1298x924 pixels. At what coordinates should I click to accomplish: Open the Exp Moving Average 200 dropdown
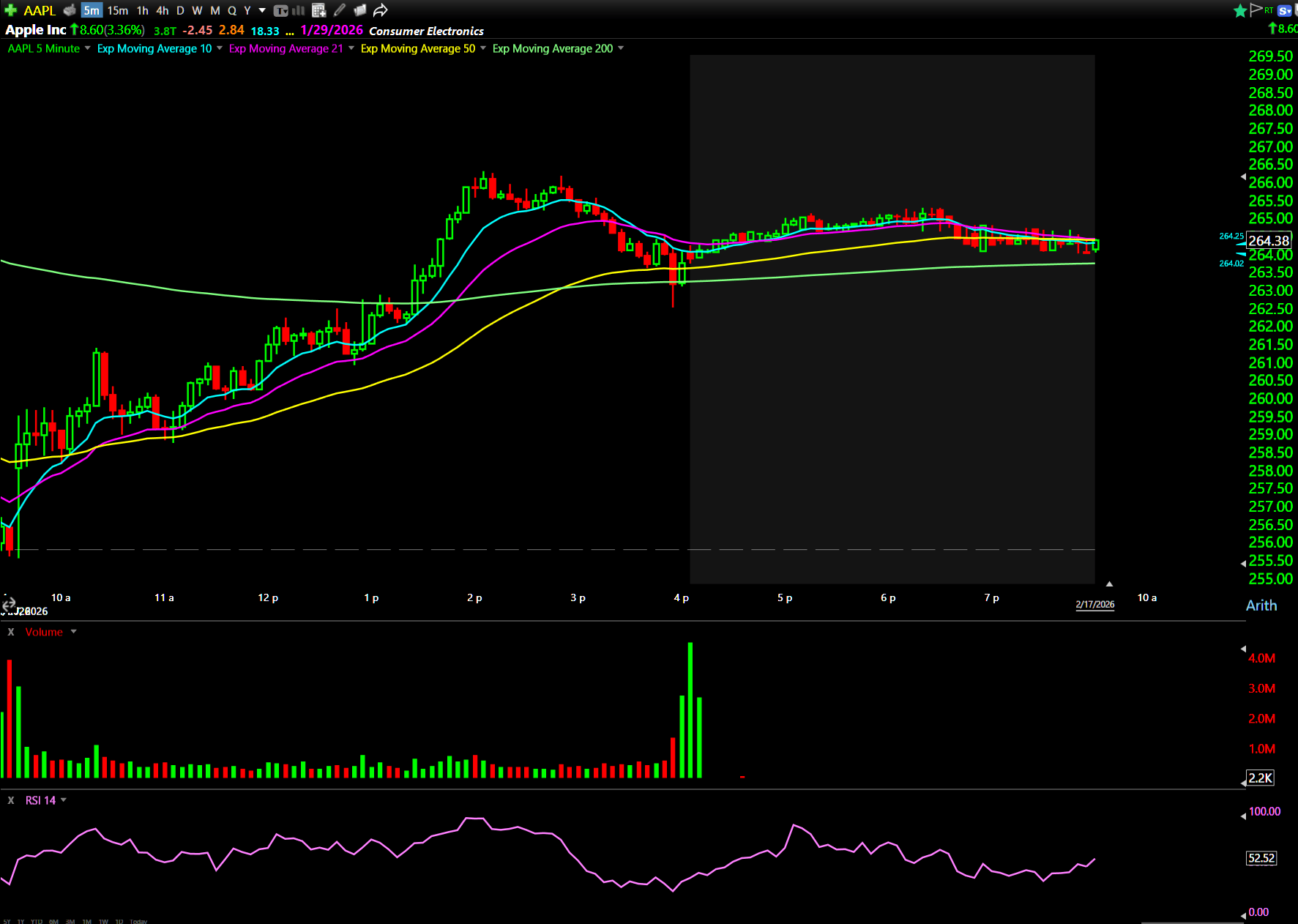621,48
